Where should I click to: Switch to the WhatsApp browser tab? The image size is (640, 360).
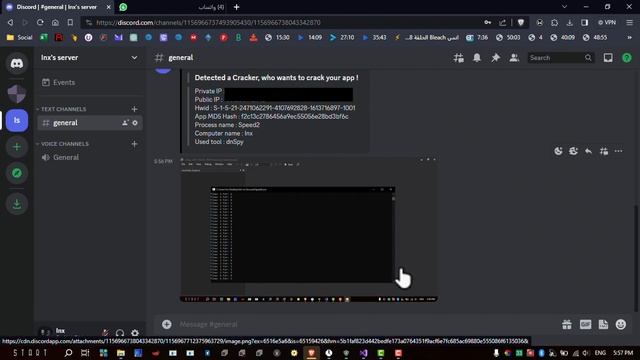point(173,7)
